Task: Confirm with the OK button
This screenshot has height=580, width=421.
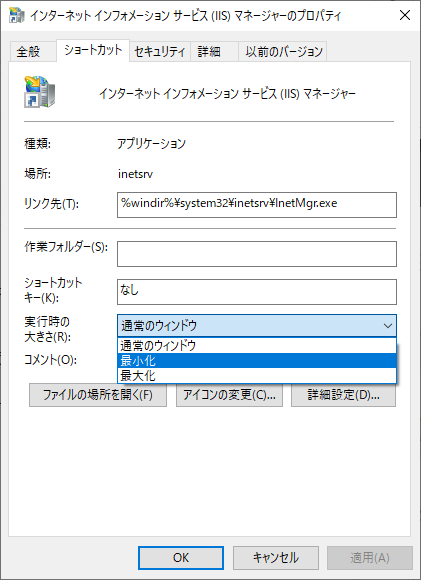Action: pyautogui.click(x=181, y=558)
